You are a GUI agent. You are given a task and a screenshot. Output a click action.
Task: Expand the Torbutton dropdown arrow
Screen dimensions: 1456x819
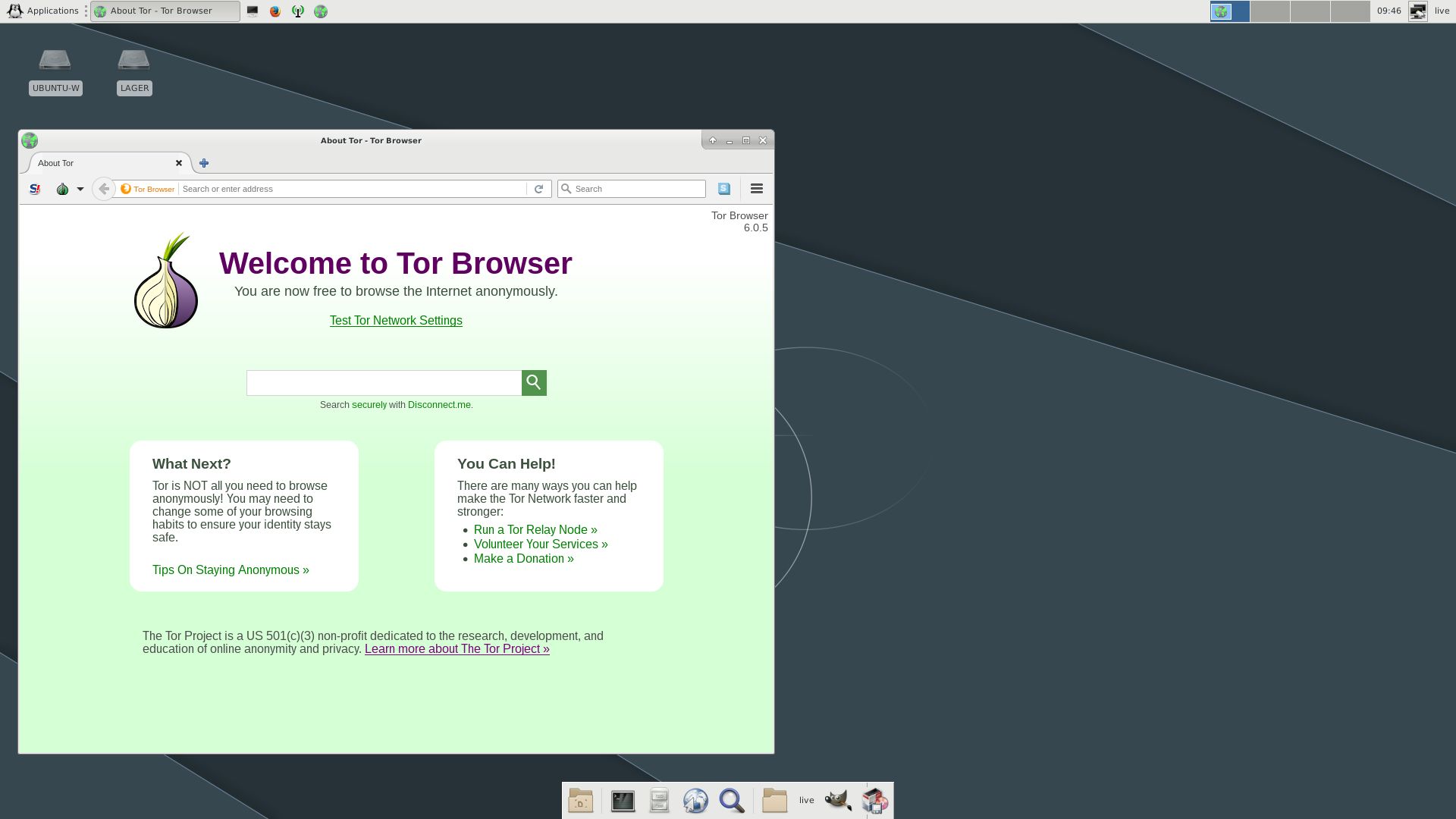pos(80,190)
